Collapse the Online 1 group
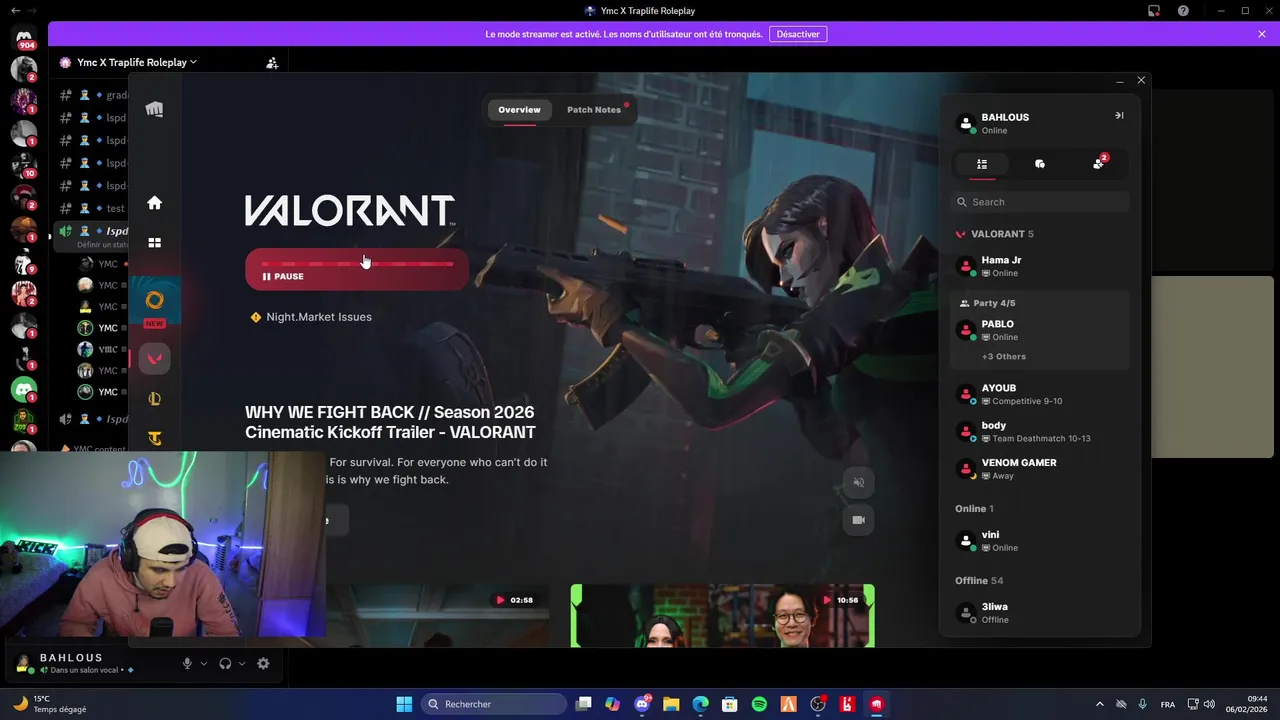Image resolution: width=1280 pixels, height=720 pixels. pos(974,509)
